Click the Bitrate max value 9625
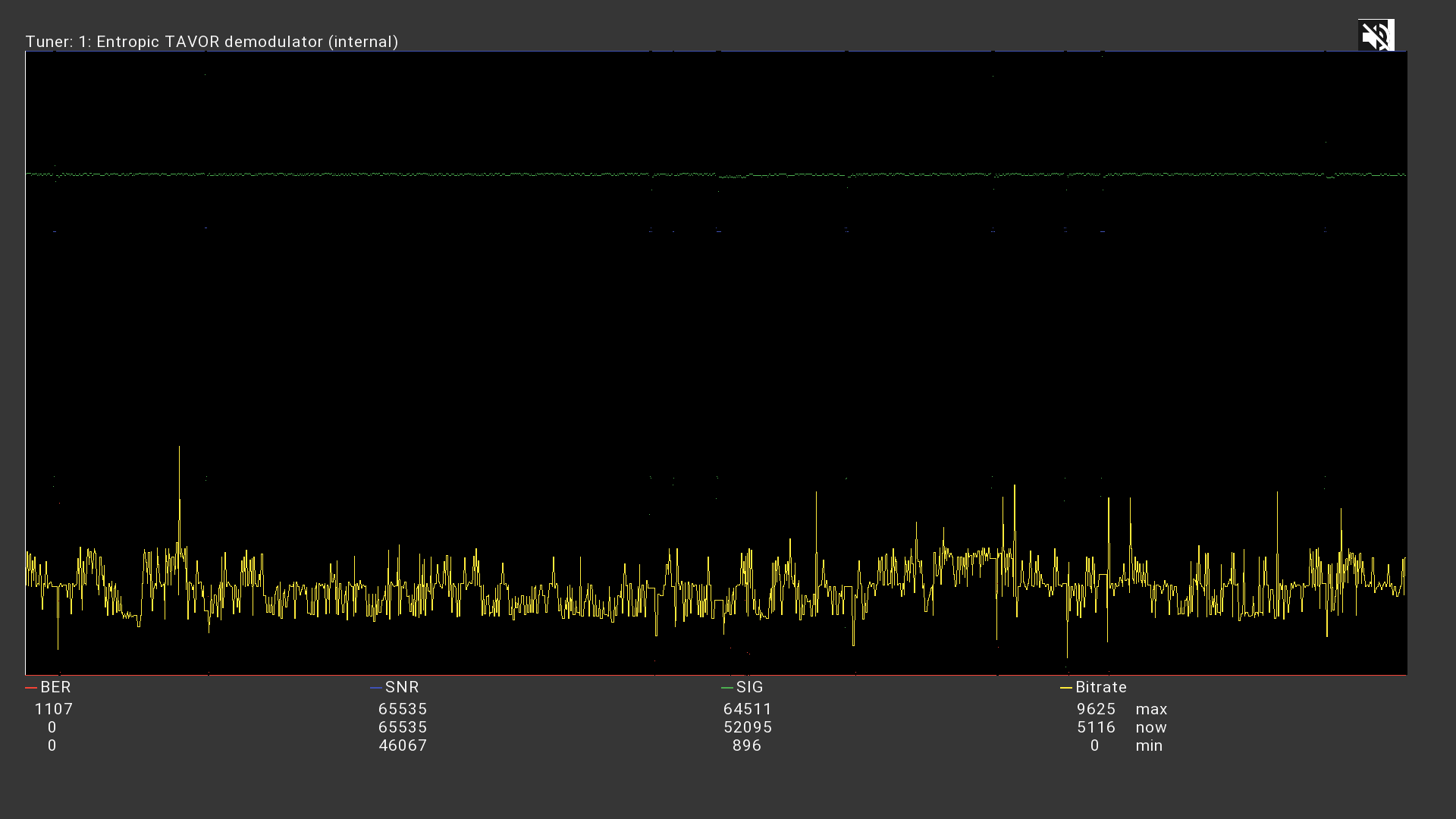 pos(1096,709)
